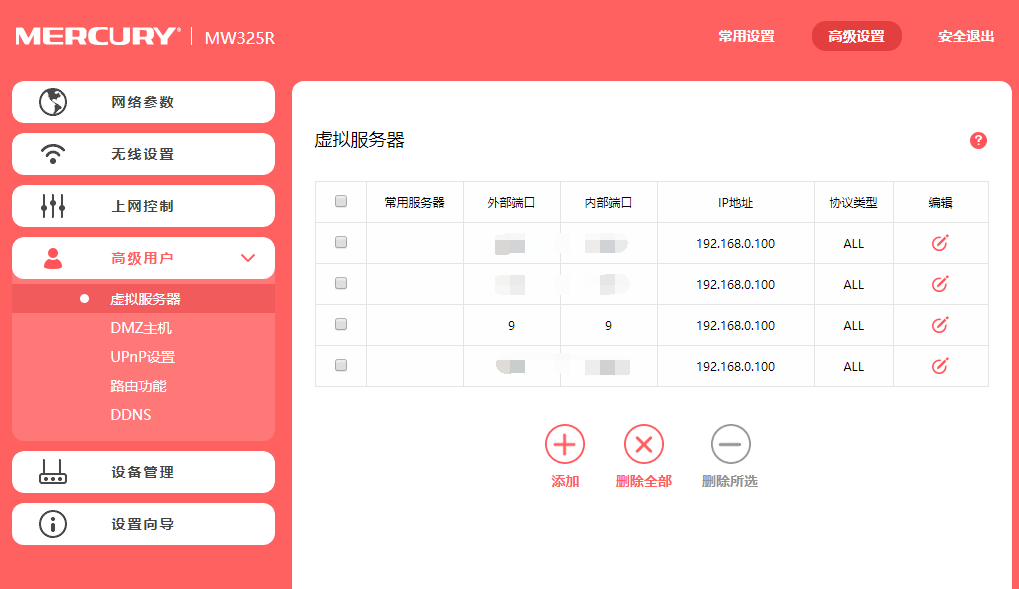Check the checkbox for port 9 row

pyautogui.click(x=341, y=324)
